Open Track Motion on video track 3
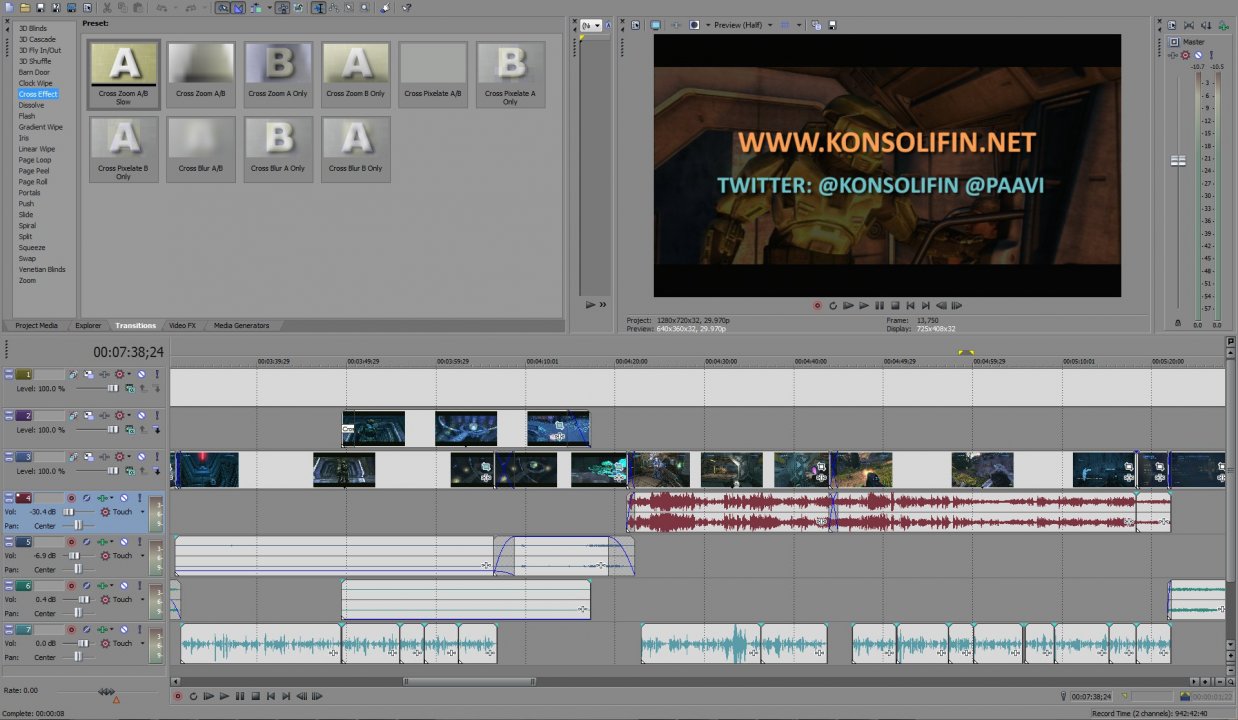 [89, 457]
